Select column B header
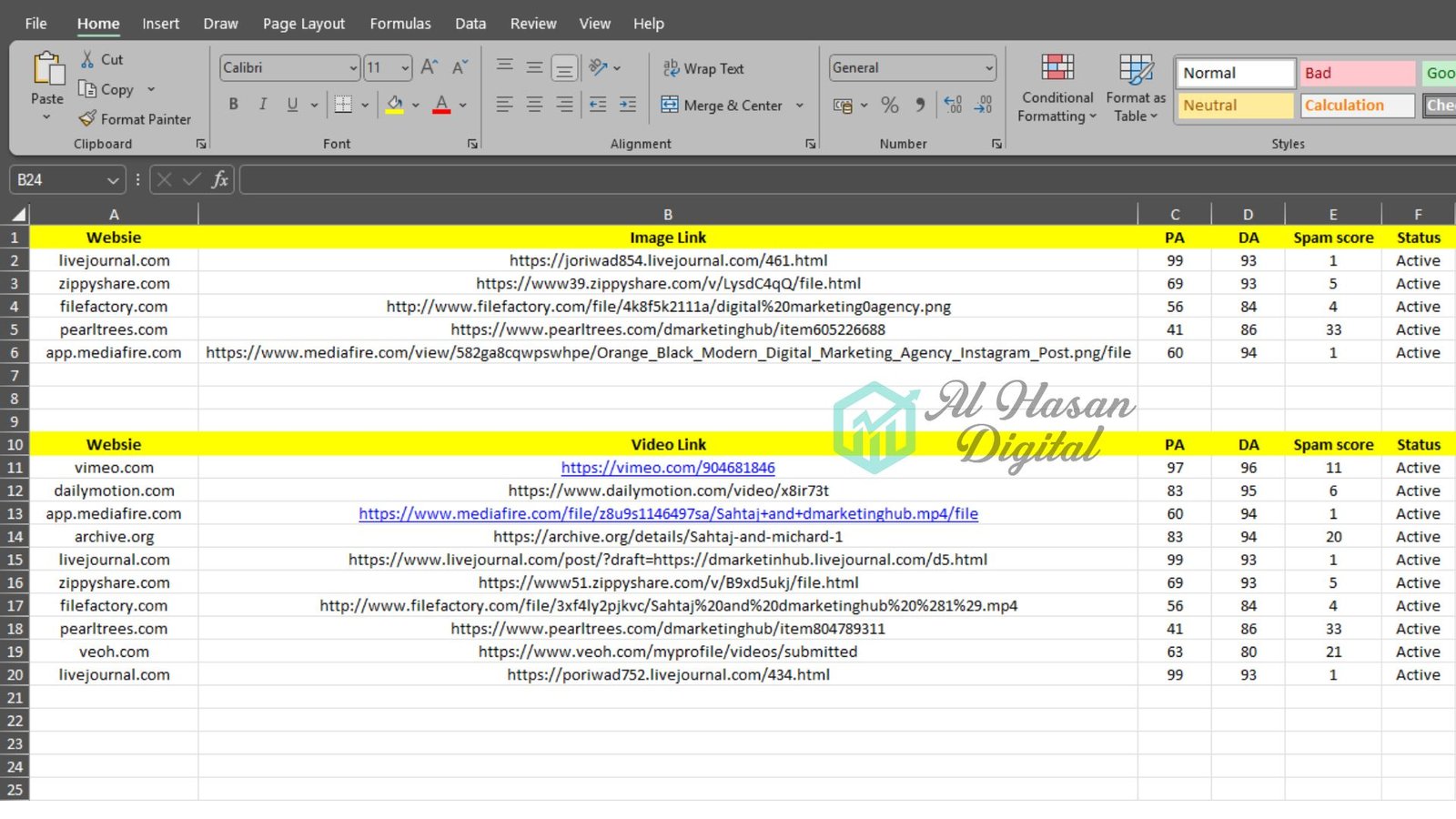The height and width of the screenshot is (819, 1456). [668, 215]
